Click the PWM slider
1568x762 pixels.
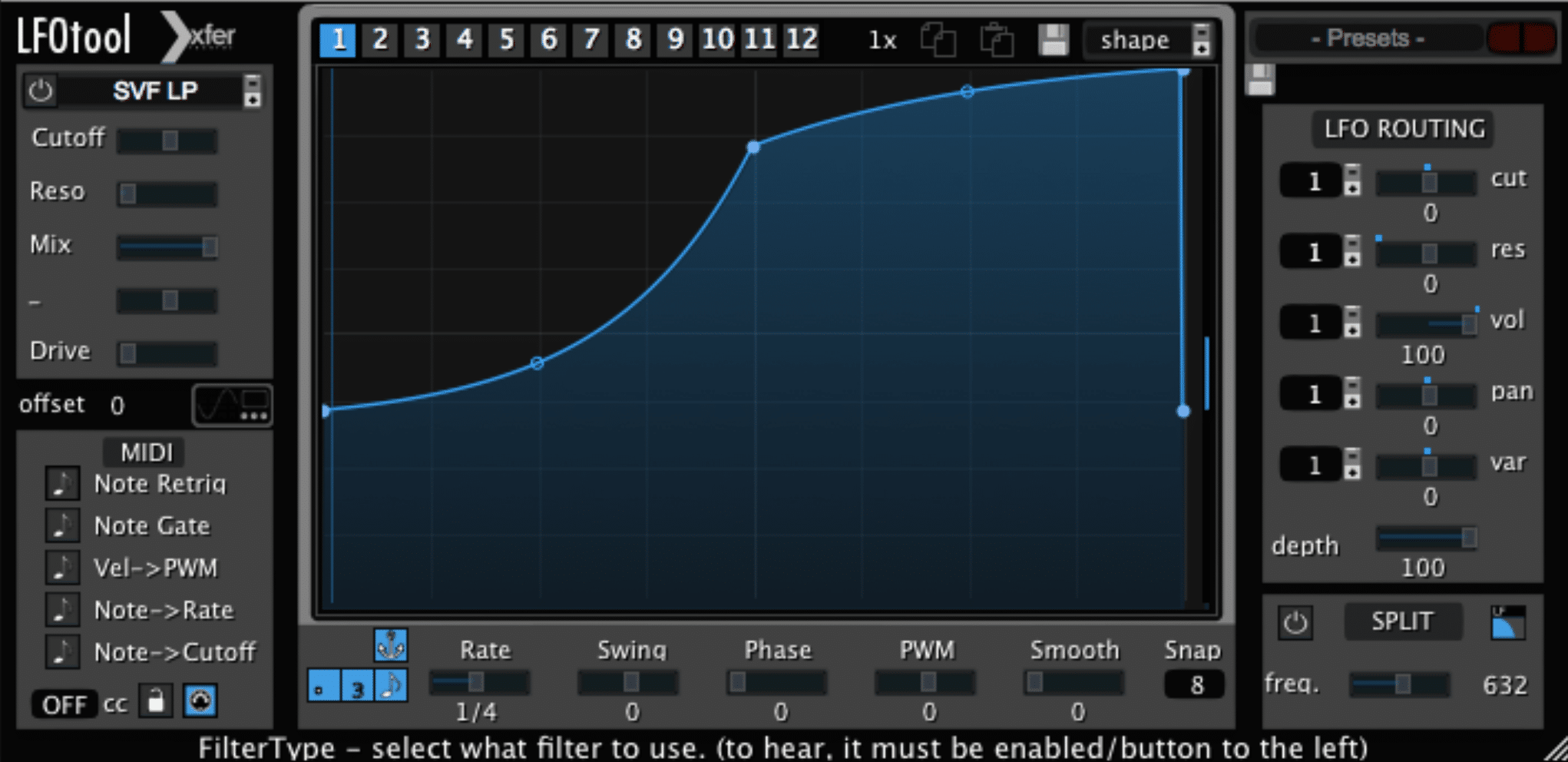click(925, 682)
